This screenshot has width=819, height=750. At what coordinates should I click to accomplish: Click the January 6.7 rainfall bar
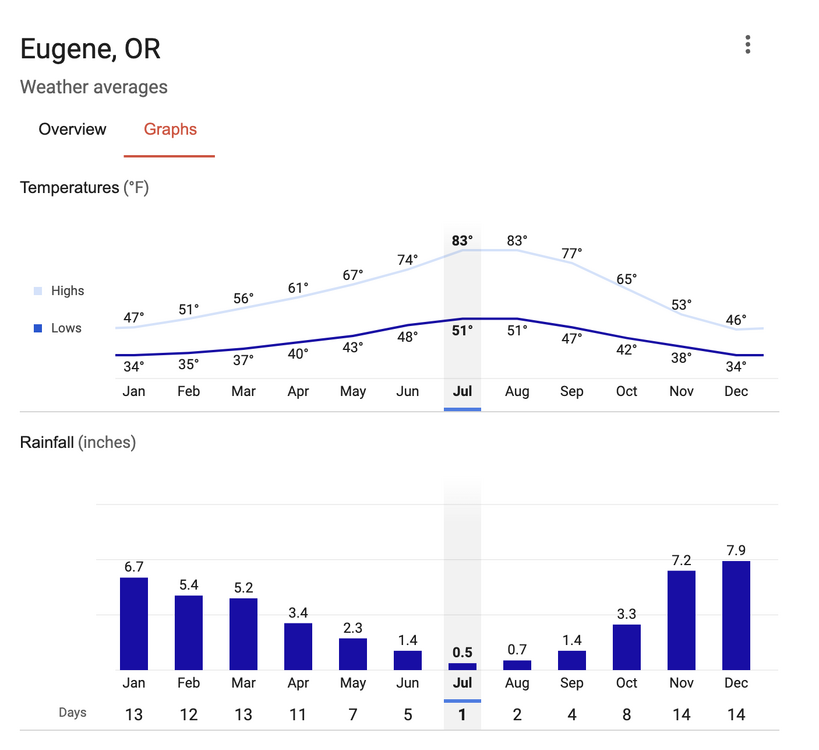134,623
